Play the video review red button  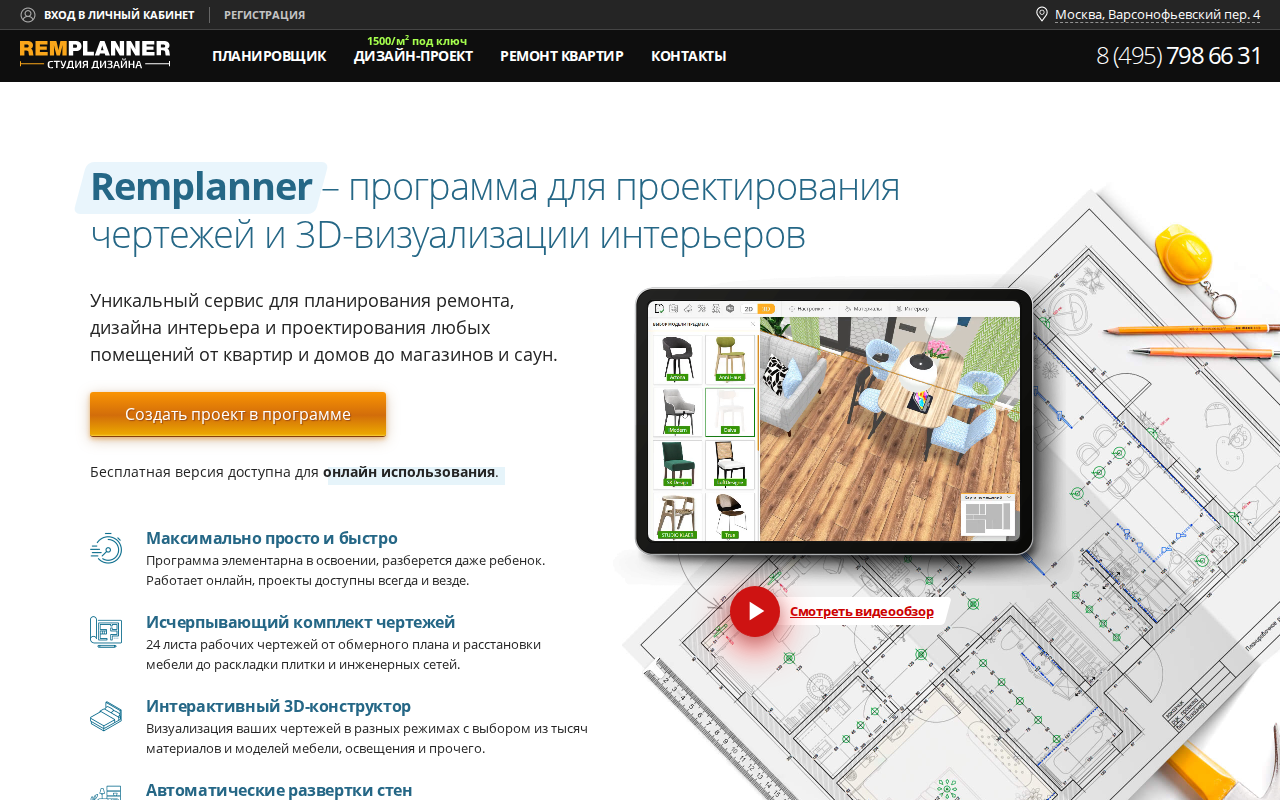(755, 611)
